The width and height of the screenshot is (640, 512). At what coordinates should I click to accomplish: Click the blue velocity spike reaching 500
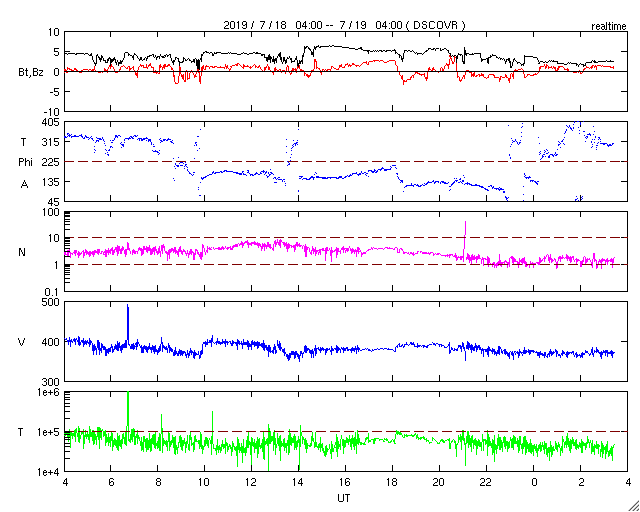(128, 325)
